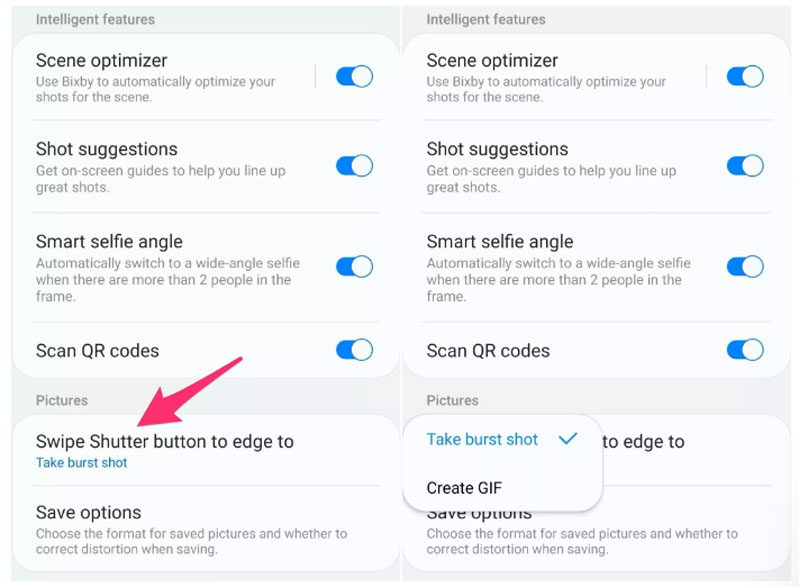Click checkmark icon beside Take burst shot
This screenshot has height=587, width=799.
(x=568, y=439)
